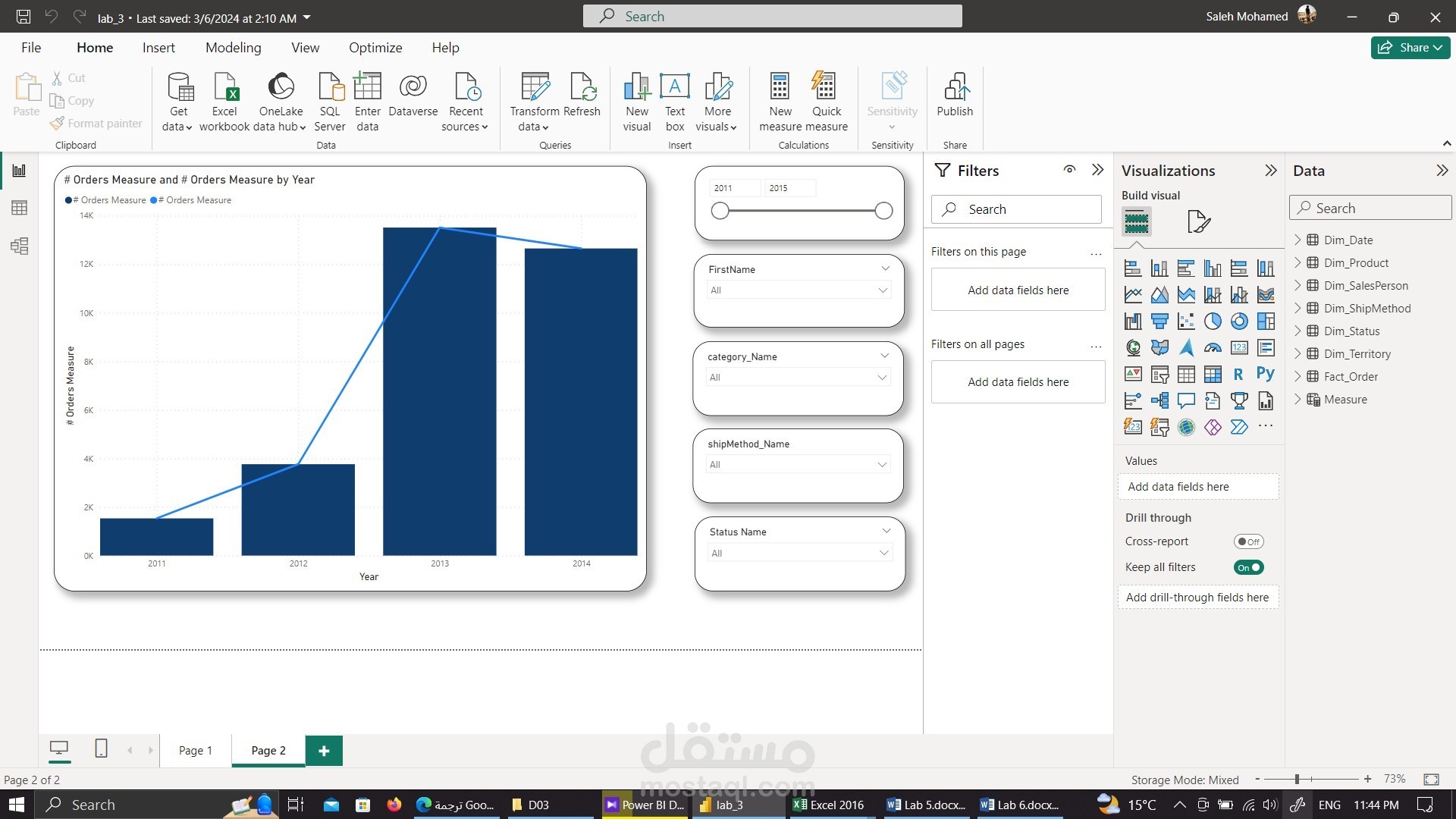Turn off Keep all filters toggle
1456x819 pixels.
pos(1248,567)
